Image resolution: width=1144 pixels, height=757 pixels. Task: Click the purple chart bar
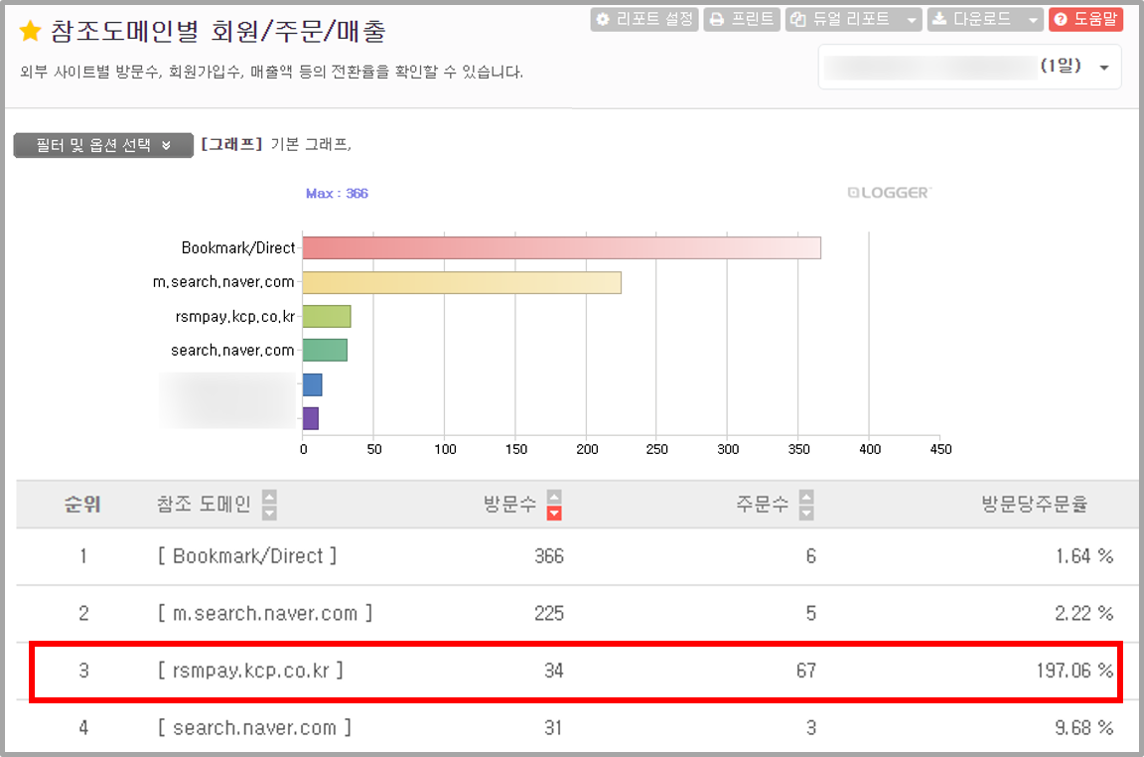click(x=311, y=419)
